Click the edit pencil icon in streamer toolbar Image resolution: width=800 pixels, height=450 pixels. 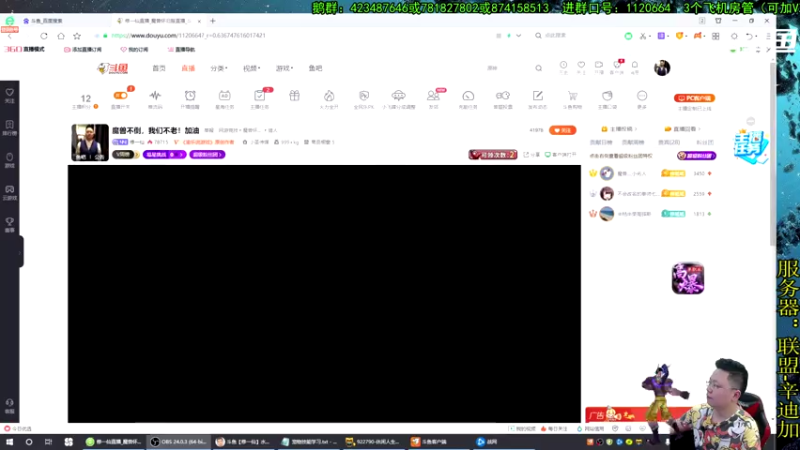point(538,95)
